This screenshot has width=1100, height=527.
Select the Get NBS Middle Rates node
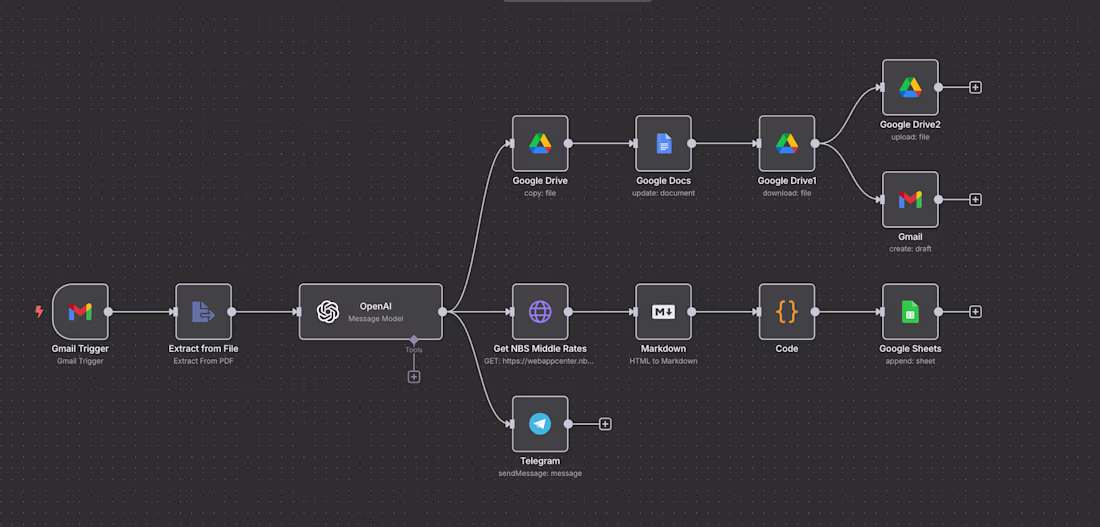tap(540, 312)
